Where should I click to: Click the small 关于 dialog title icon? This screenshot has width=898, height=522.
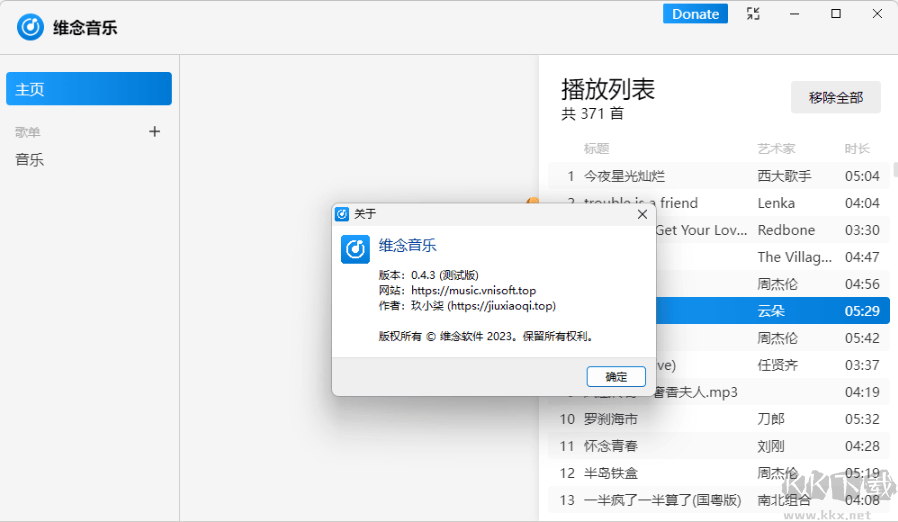(342, 214)
